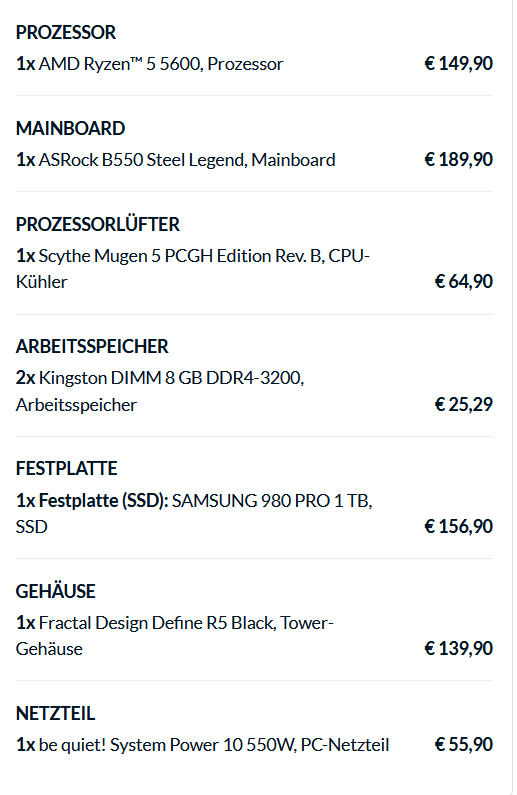
Task: Click the € 25,29 memory price
Action: 464,404
